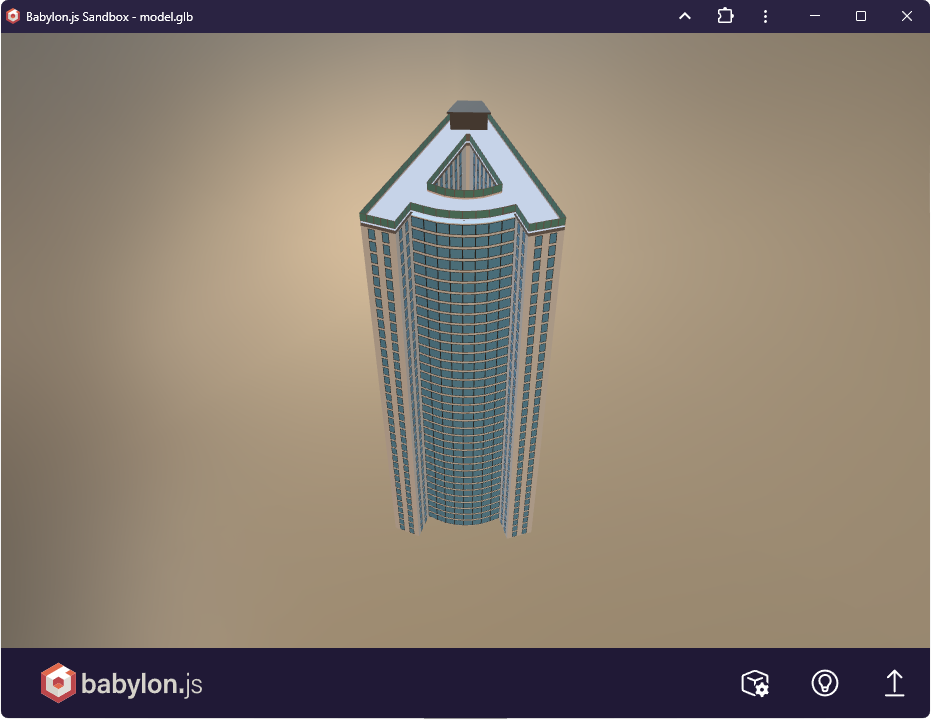
Task: Click the hexagonal Babylon logo in the bottom bar
Action: pos(58,683)
